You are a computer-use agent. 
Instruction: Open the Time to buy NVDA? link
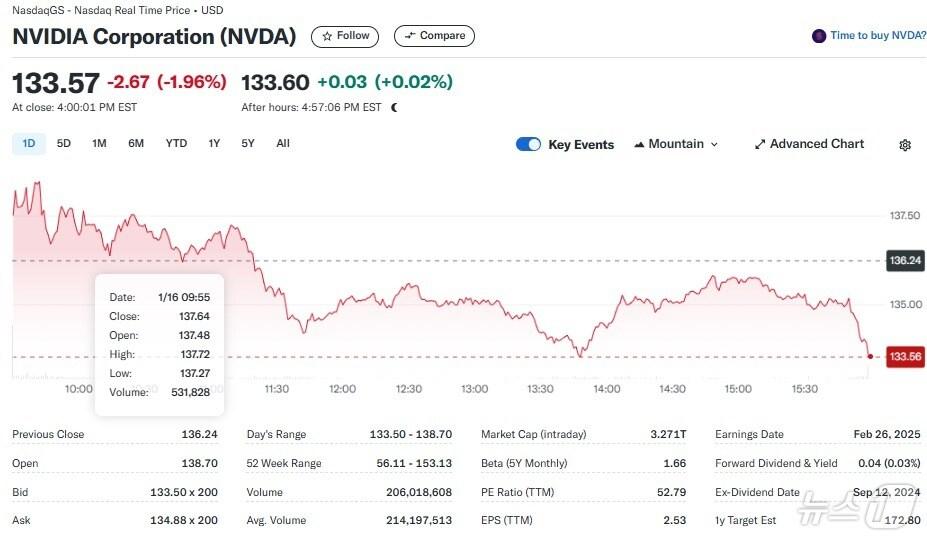pos(878,36)
